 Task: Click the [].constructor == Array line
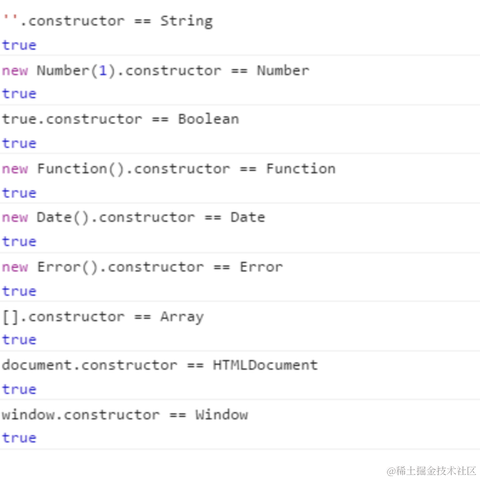click(x=103, y=317)
